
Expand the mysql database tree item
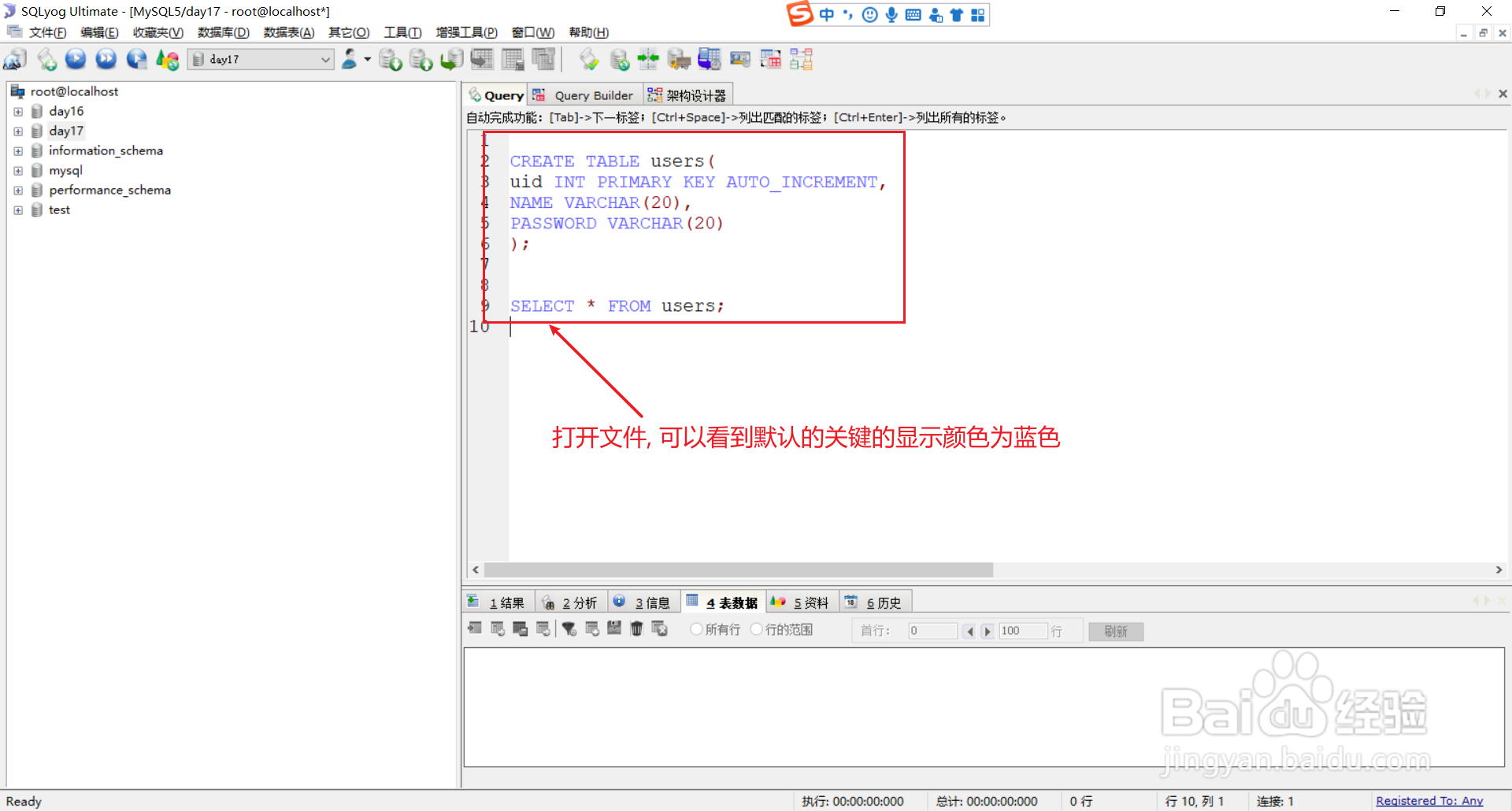18,170
